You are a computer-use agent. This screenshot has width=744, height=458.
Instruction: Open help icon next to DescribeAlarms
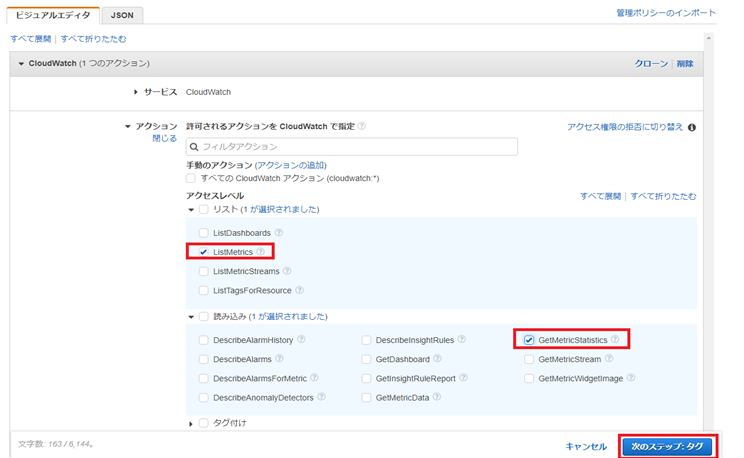coord(279,358)
